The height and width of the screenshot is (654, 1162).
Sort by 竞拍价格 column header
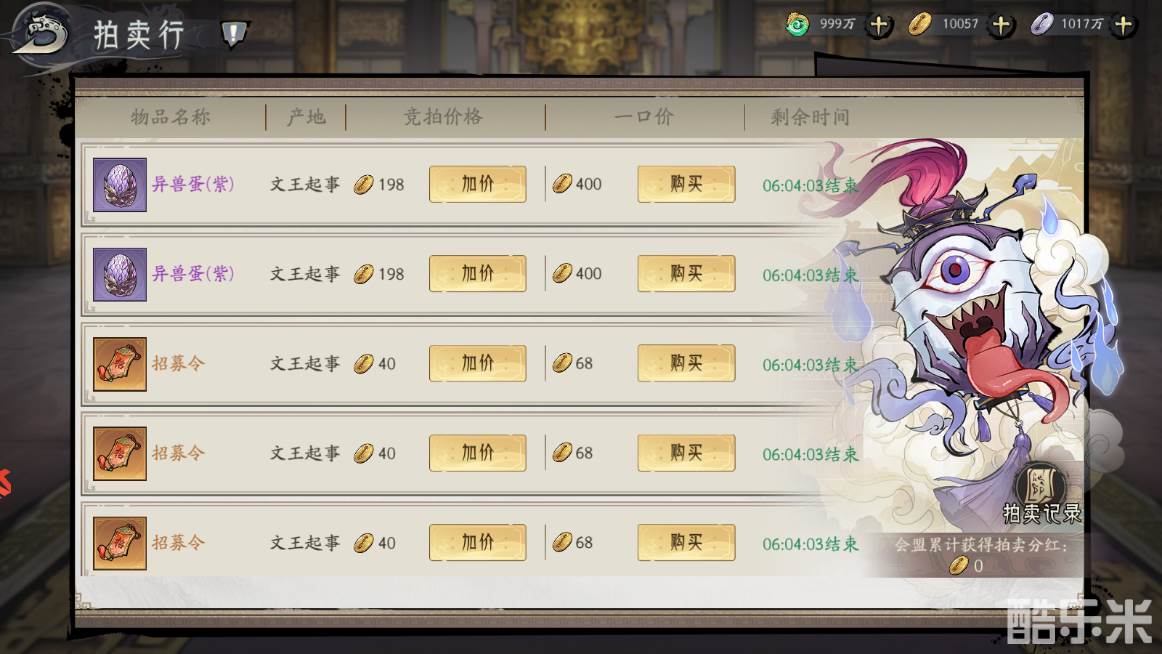click(443, 117)
